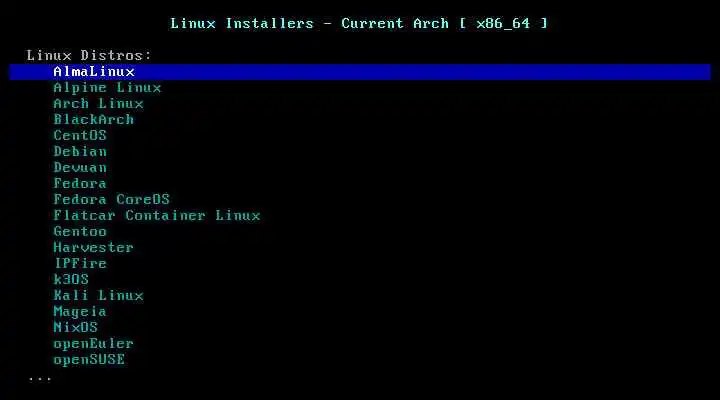Choose the Gentoo installer
This screenshot has height=400, width=720.
[x=80, y=231]
